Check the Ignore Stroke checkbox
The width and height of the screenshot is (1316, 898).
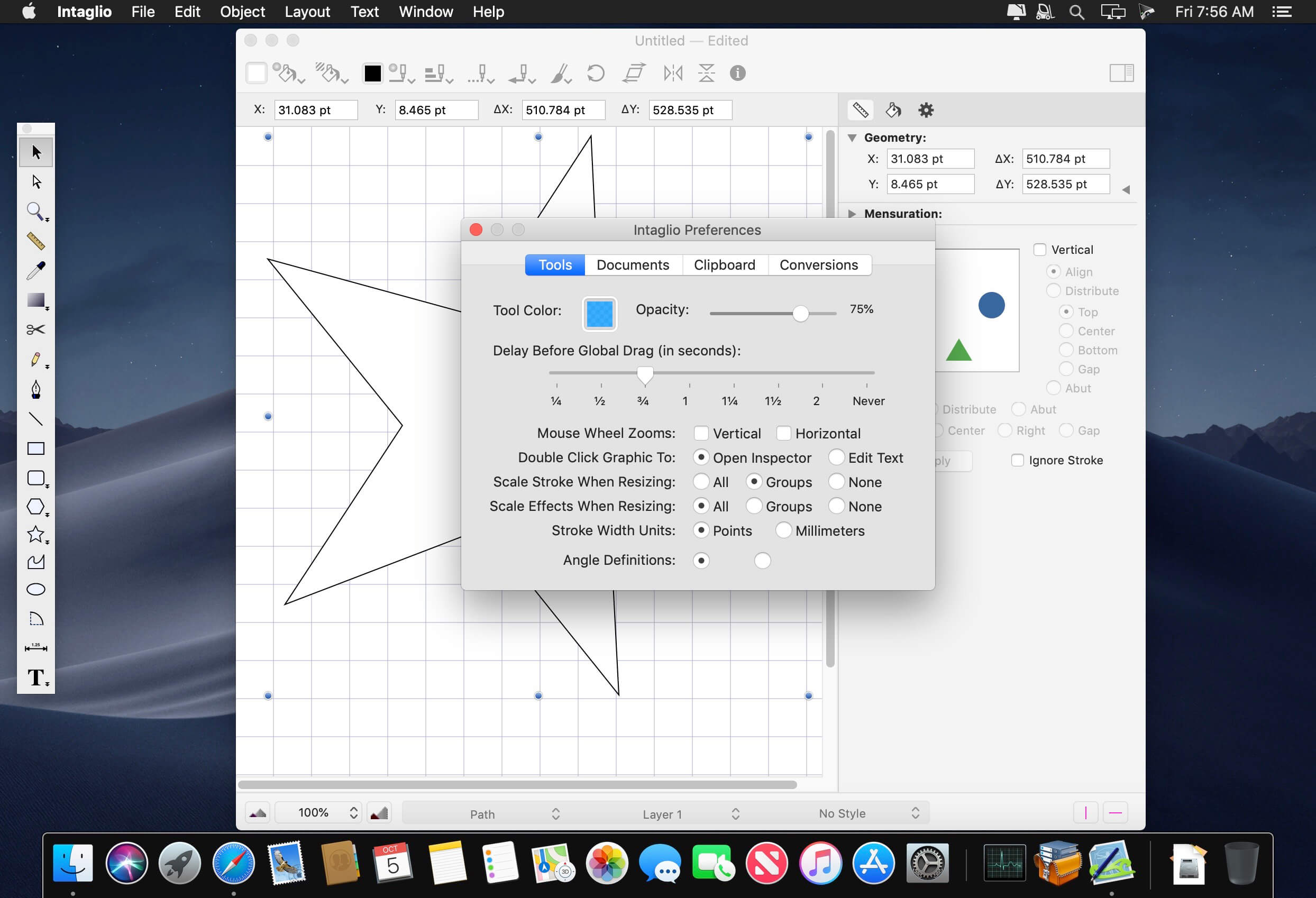click(1018, 460)
